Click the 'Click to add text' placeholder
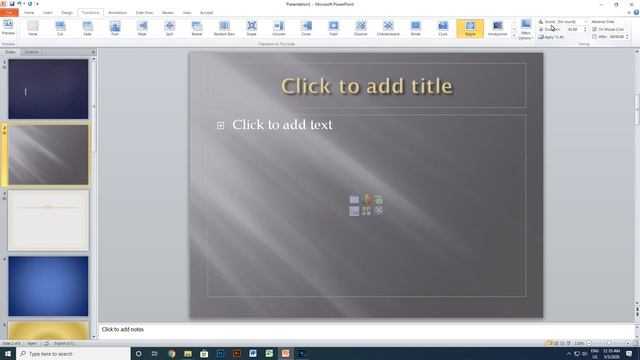 282,124
